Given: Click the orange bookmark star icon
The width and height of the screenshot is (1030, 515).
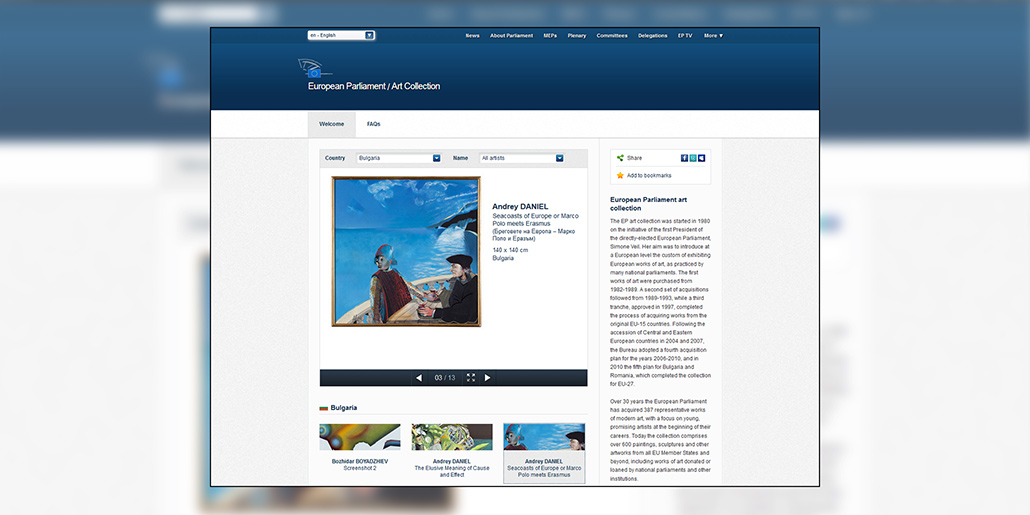Looking at the screenshot, I should click(x=620, y=175).
